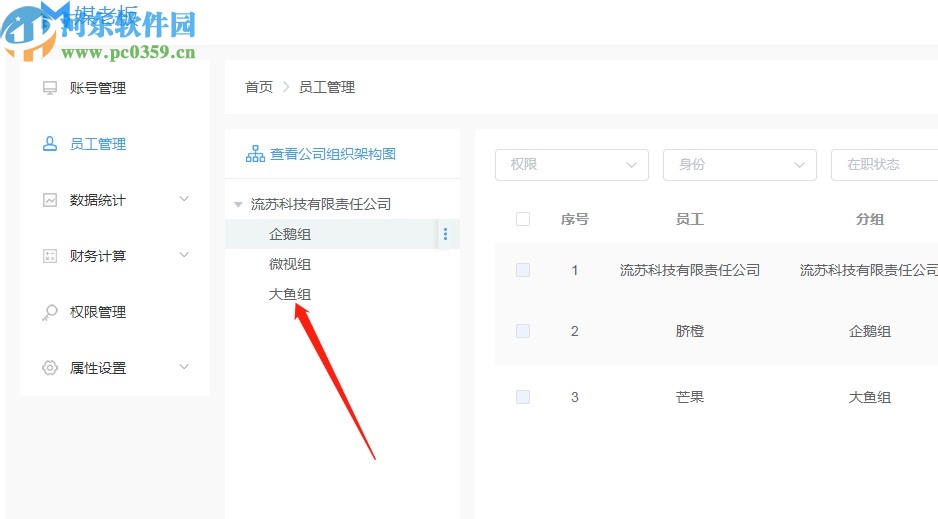
Task: Click the 属性设置 gear icon
Action: [50, 368]
